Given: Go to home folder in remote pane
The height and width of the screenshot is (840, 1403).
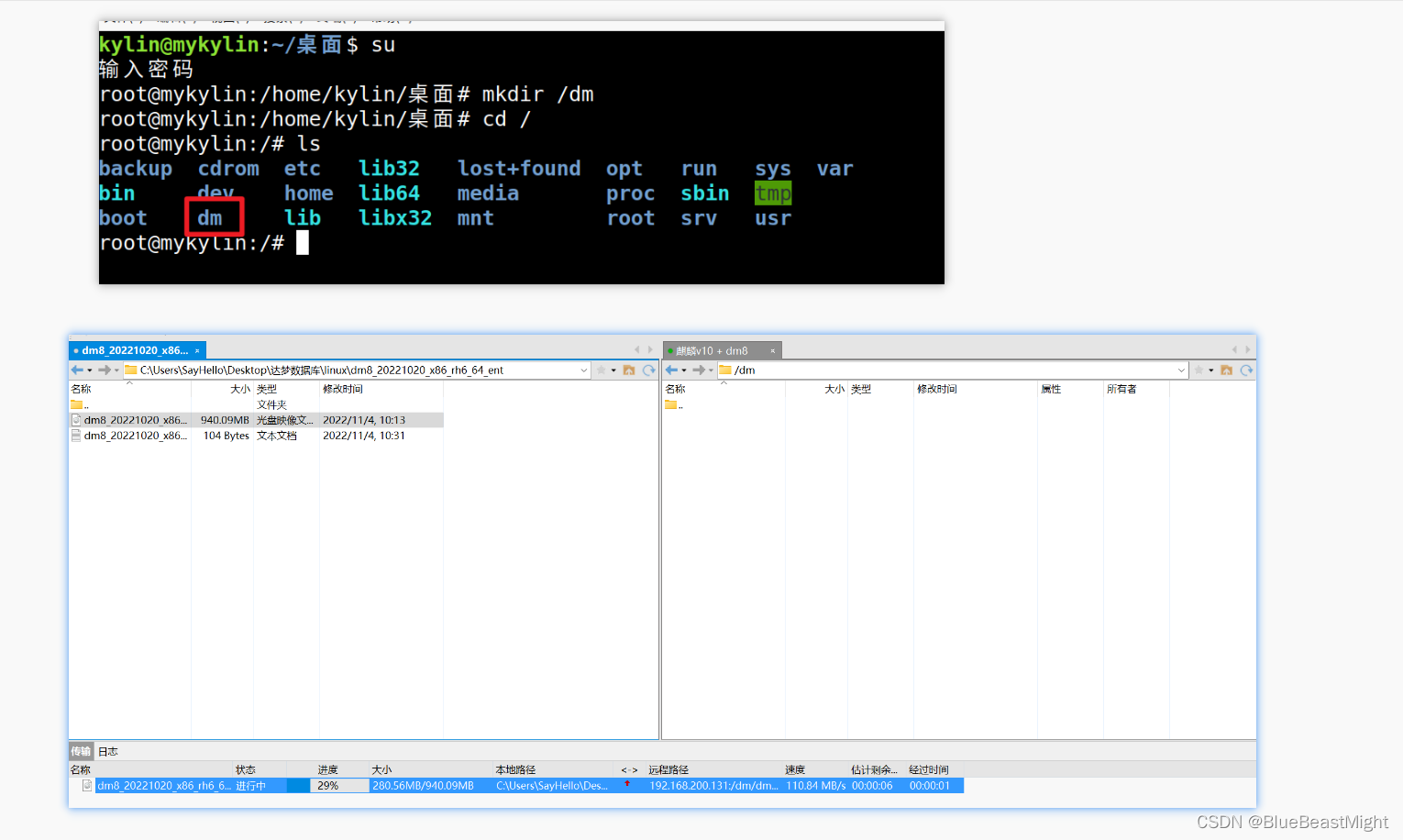Looking at the screenshot, I should 1226,370.
